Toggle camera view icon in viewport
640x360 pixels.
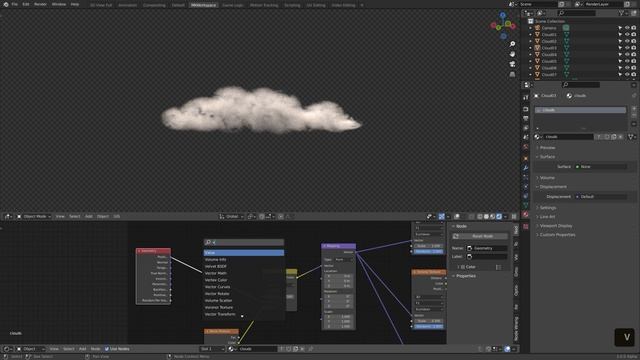tap(512, 64)
